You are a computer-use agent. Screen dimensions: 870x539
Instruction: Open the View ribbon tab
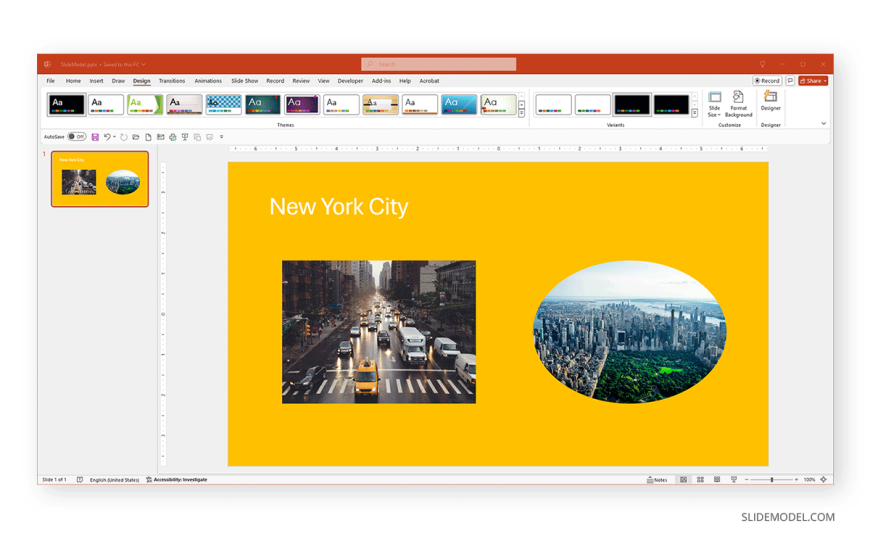(323, 81)
